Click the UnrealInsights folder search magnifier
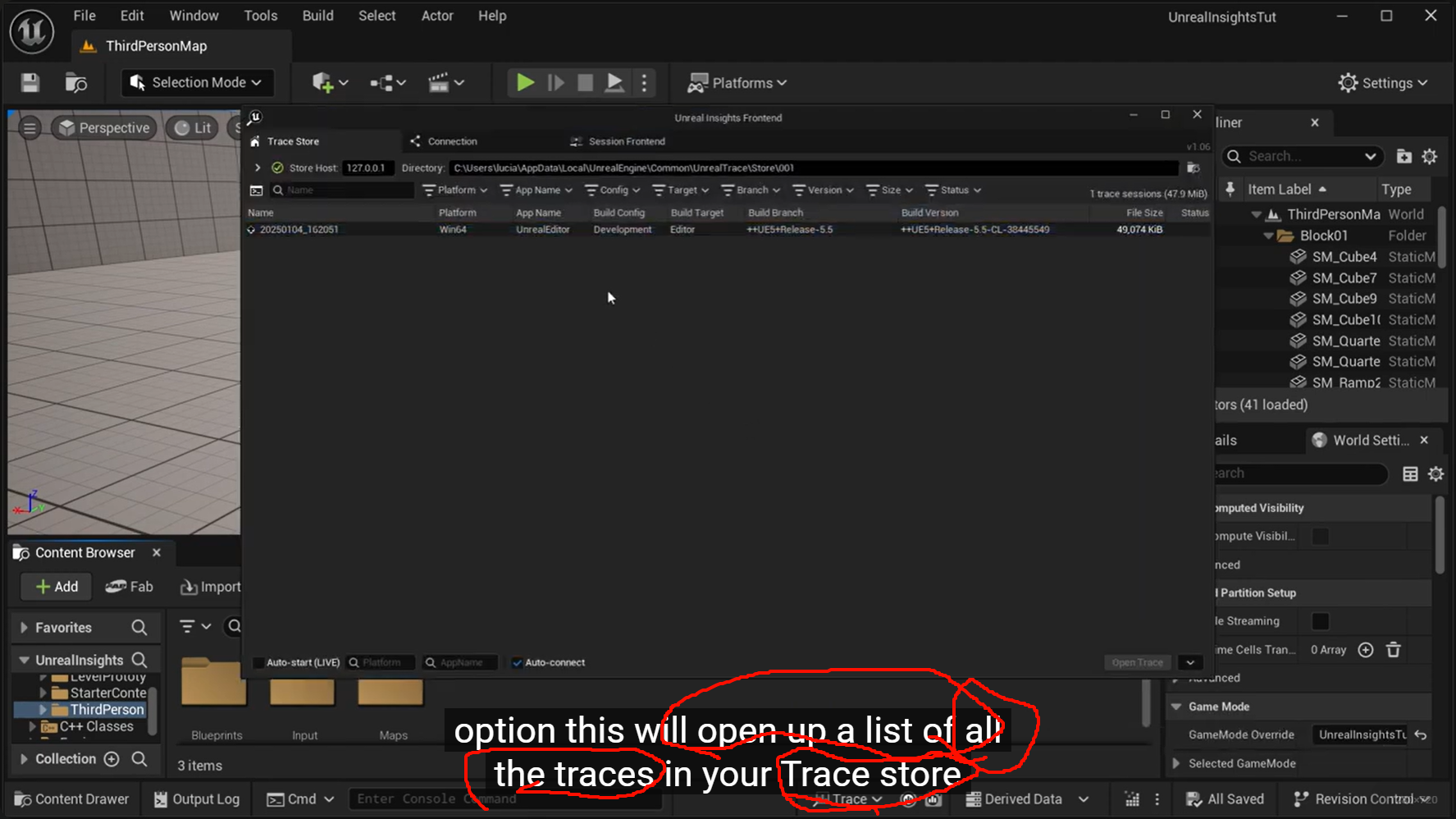Image resolution: width=1456 pixels, height=819 pixels. tap(139, 660)
